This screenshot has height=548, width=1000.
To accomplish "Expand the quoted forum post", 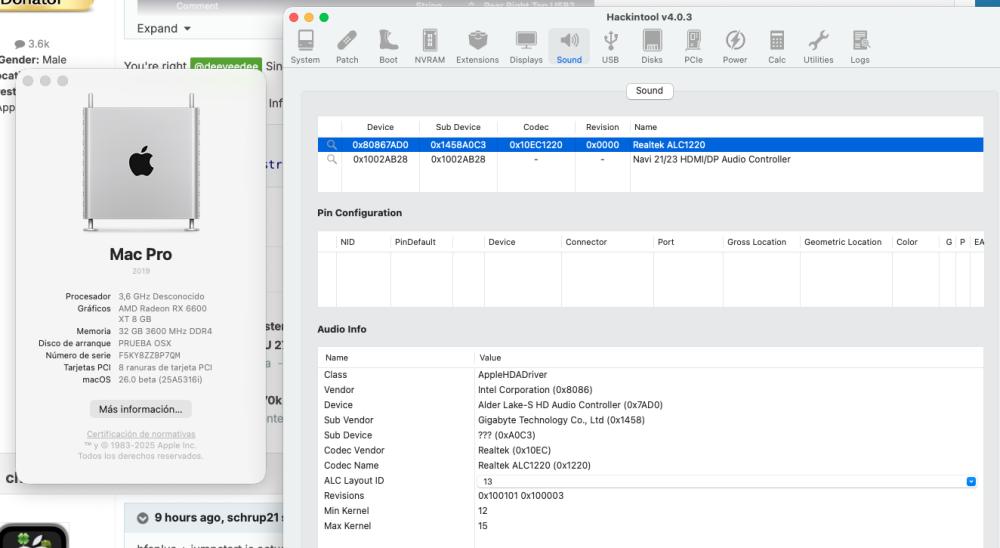I will click(x=163, y=29).
